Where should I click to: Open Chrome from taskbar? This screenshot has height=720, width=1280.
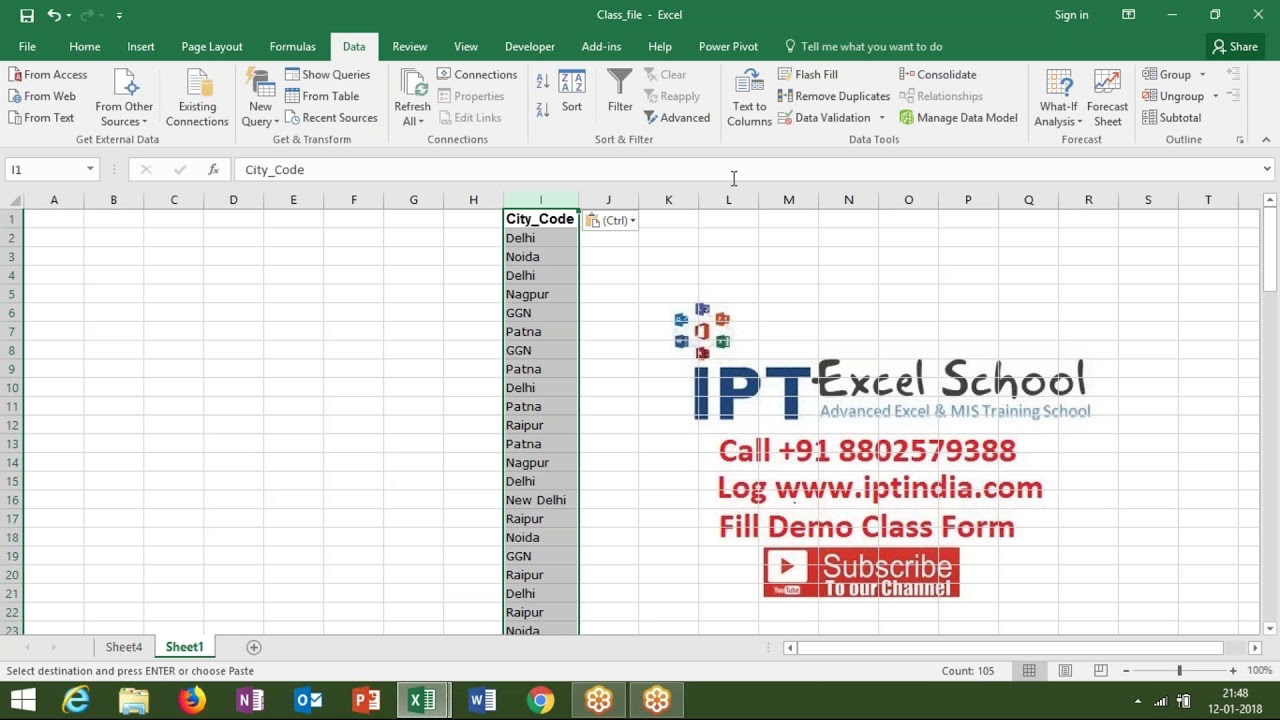(x=540, y=700)
